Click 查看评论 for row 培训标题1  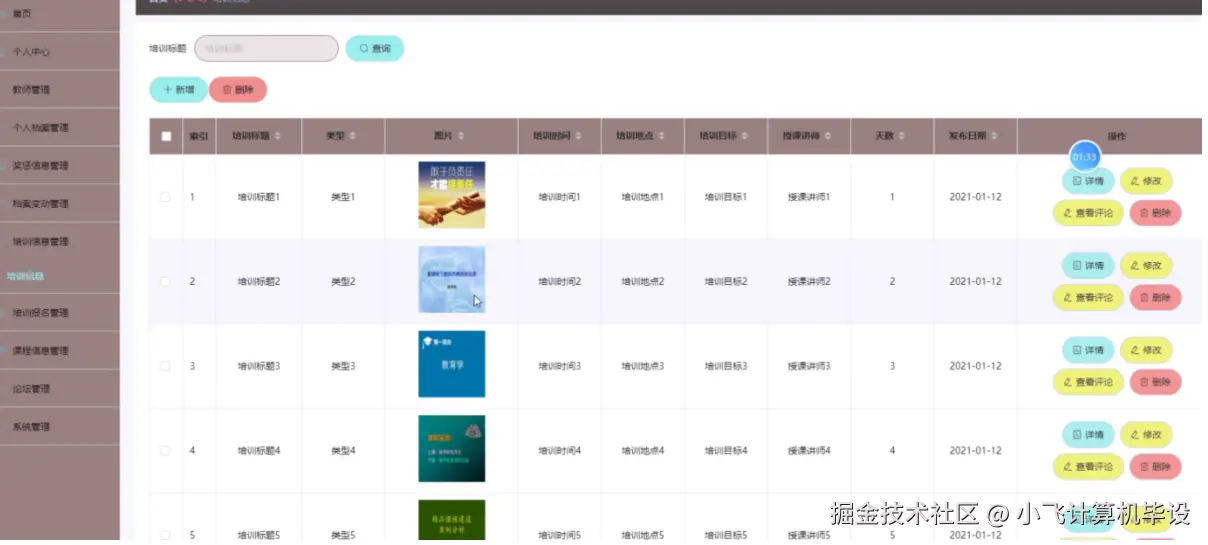click(1088, 213)
